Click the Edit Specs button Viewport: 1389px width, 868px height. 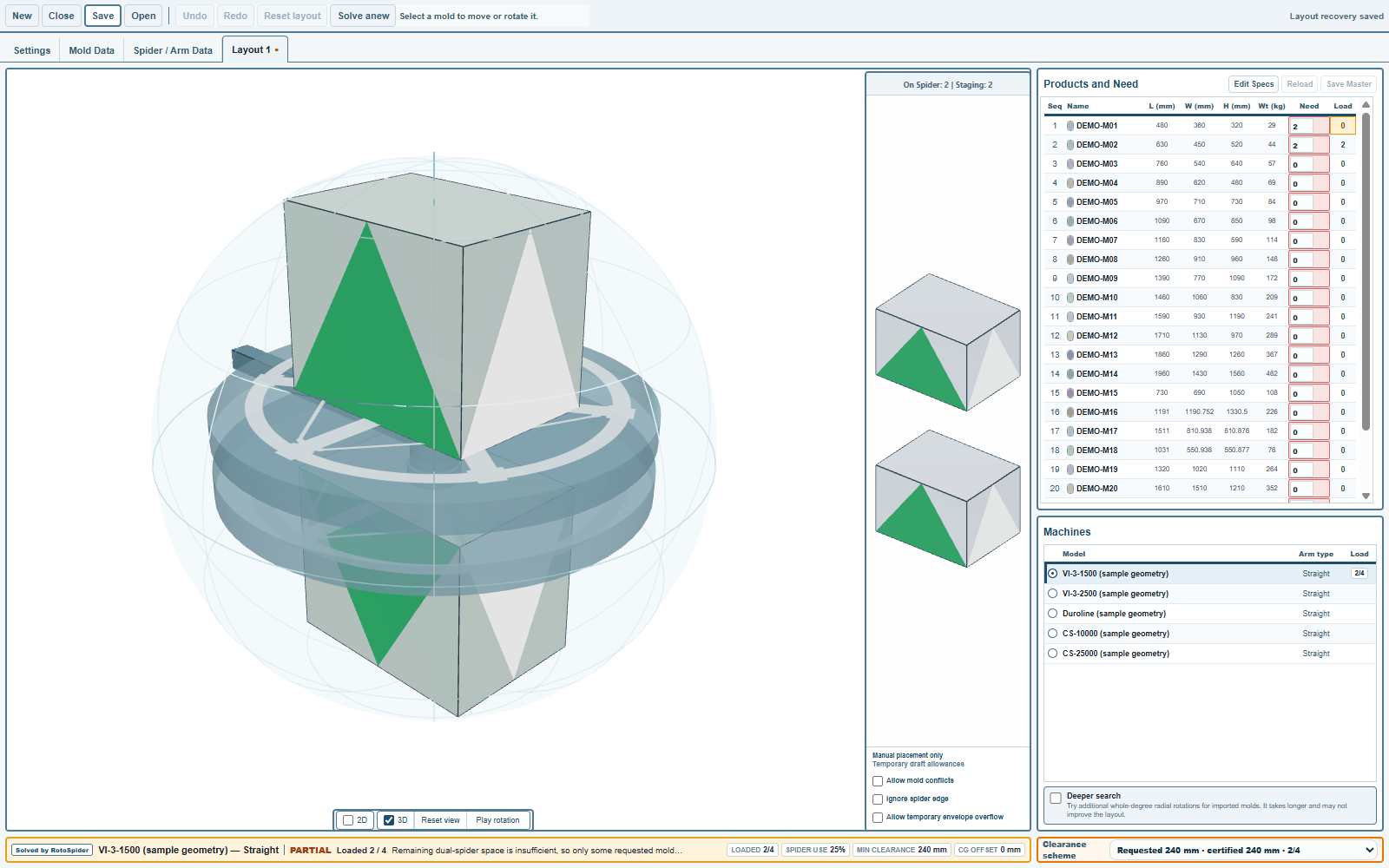pyautogui.click(x=1254, y=84)
